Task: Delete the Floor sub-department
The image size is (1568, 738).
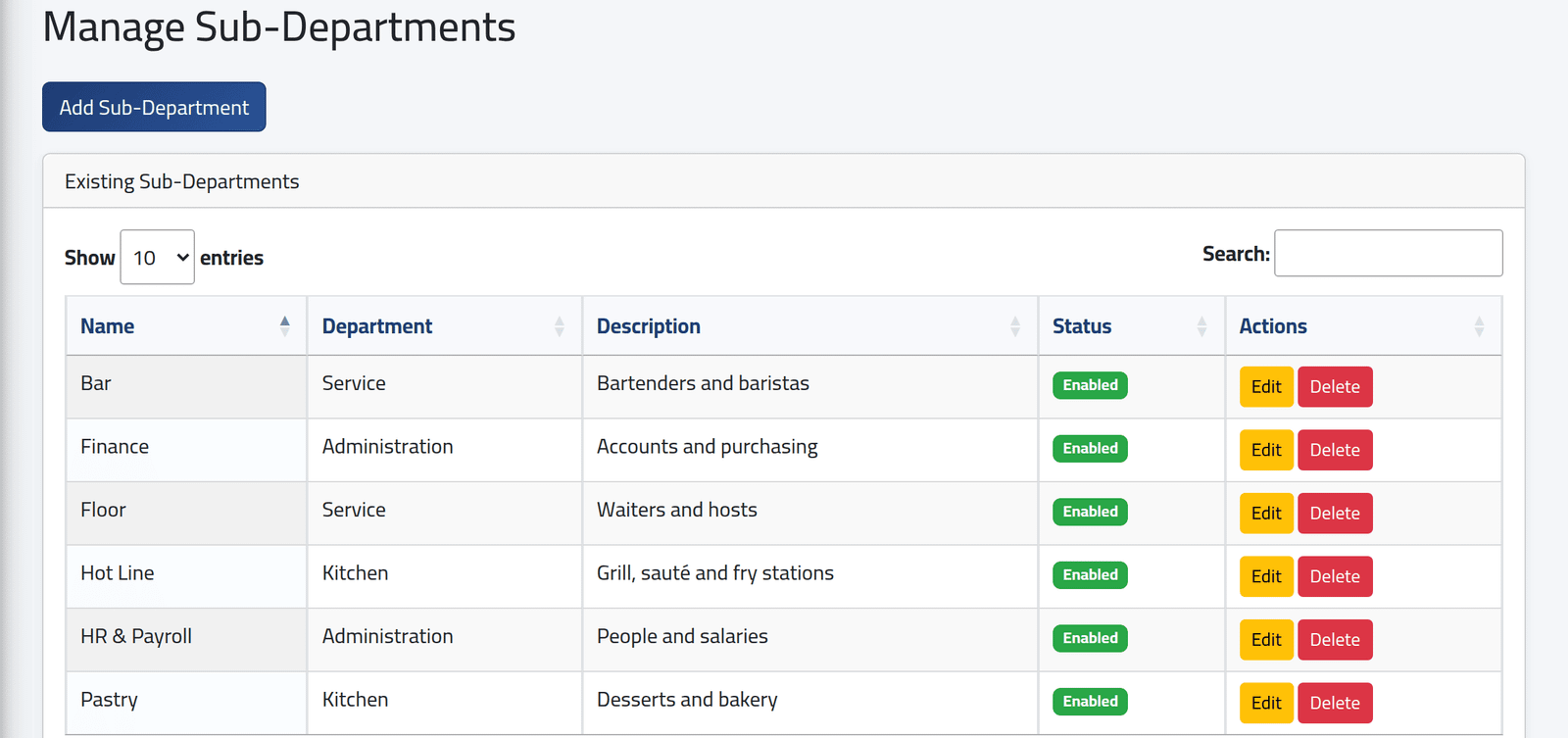Action: point(1335,514)
